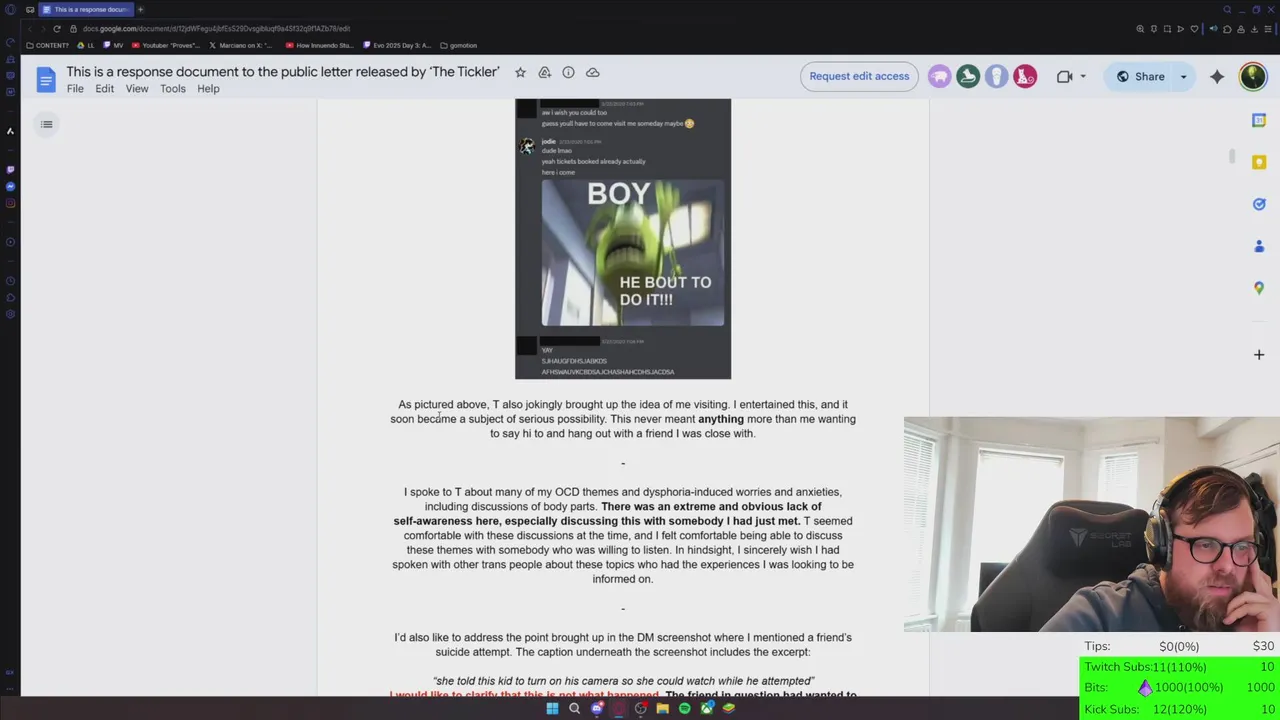Viewport: 1280px width, 720px height.
Task: Open Spotify from the taskbar
Action: [684, 708]
